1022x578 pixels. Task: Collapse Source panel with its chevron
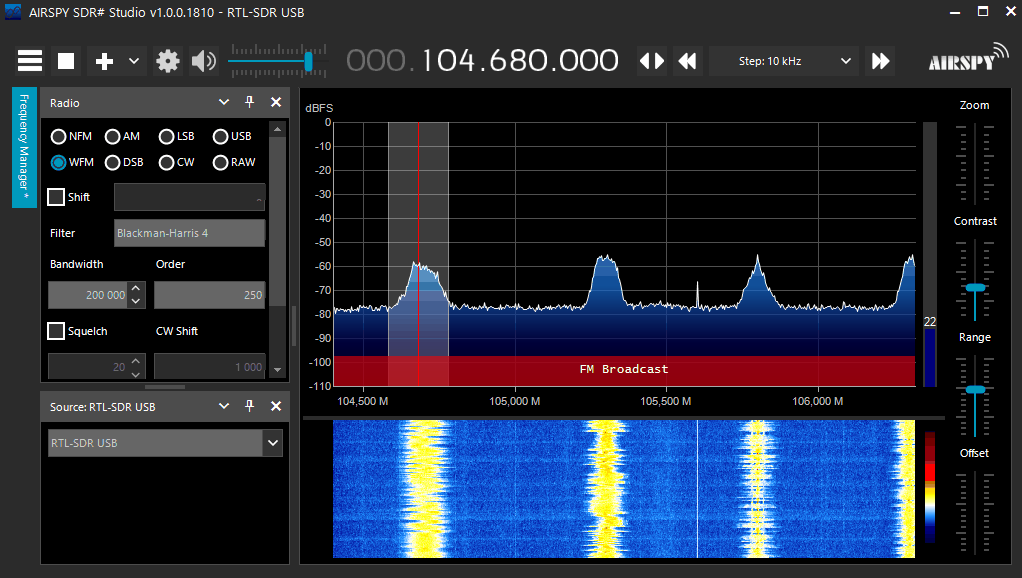[x=224, y=406]
